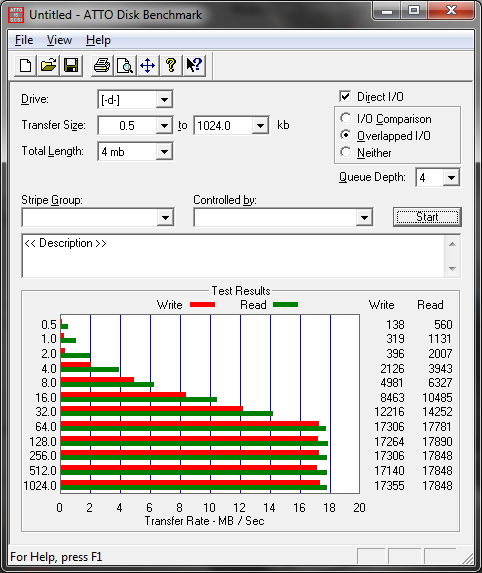The height and width of the screenshot is (573, 482).
Task: Open the File menu
Action: (24, 40)
